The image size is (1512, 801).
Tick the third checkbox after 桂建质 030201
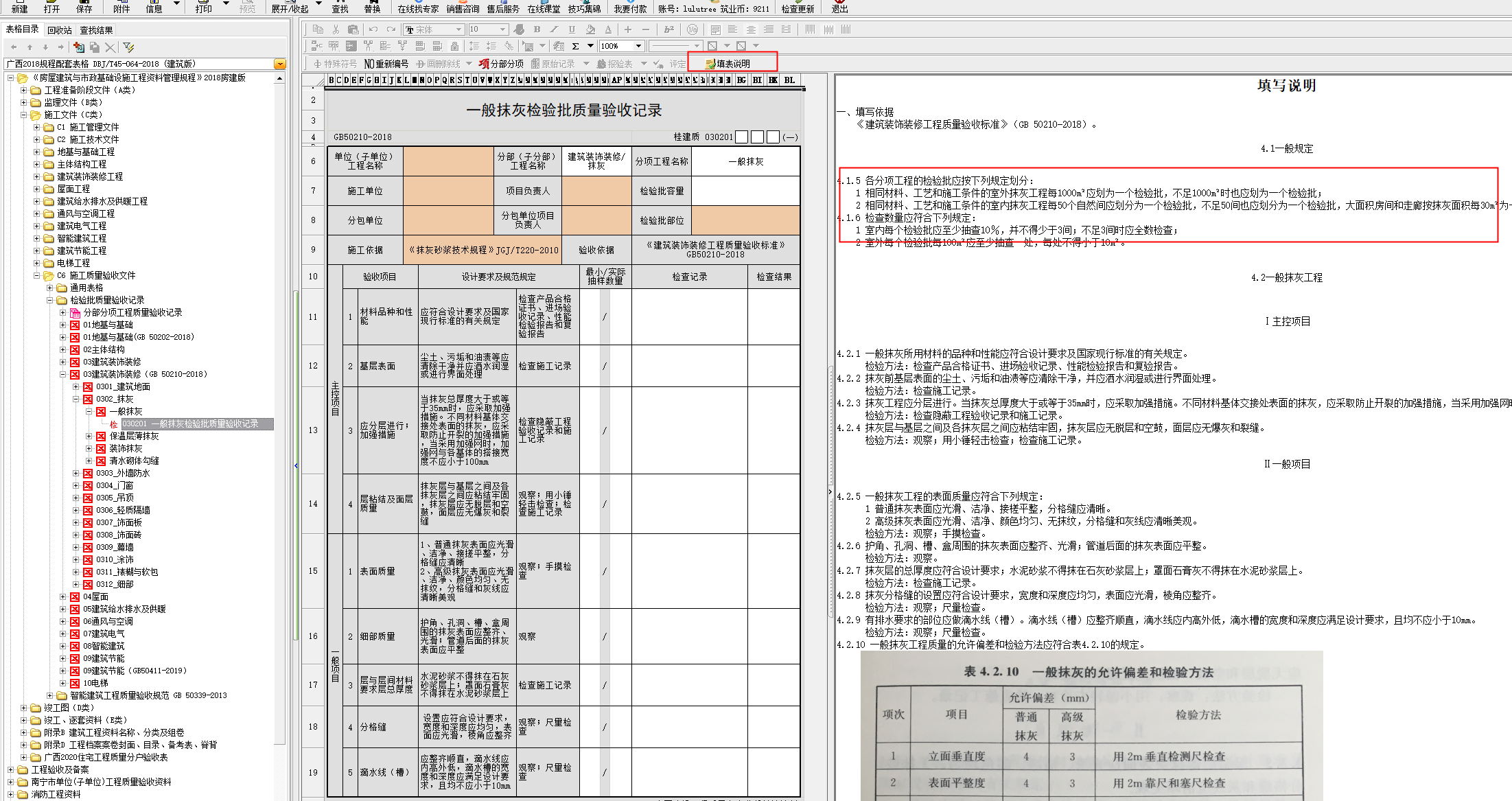coord(773,137)
